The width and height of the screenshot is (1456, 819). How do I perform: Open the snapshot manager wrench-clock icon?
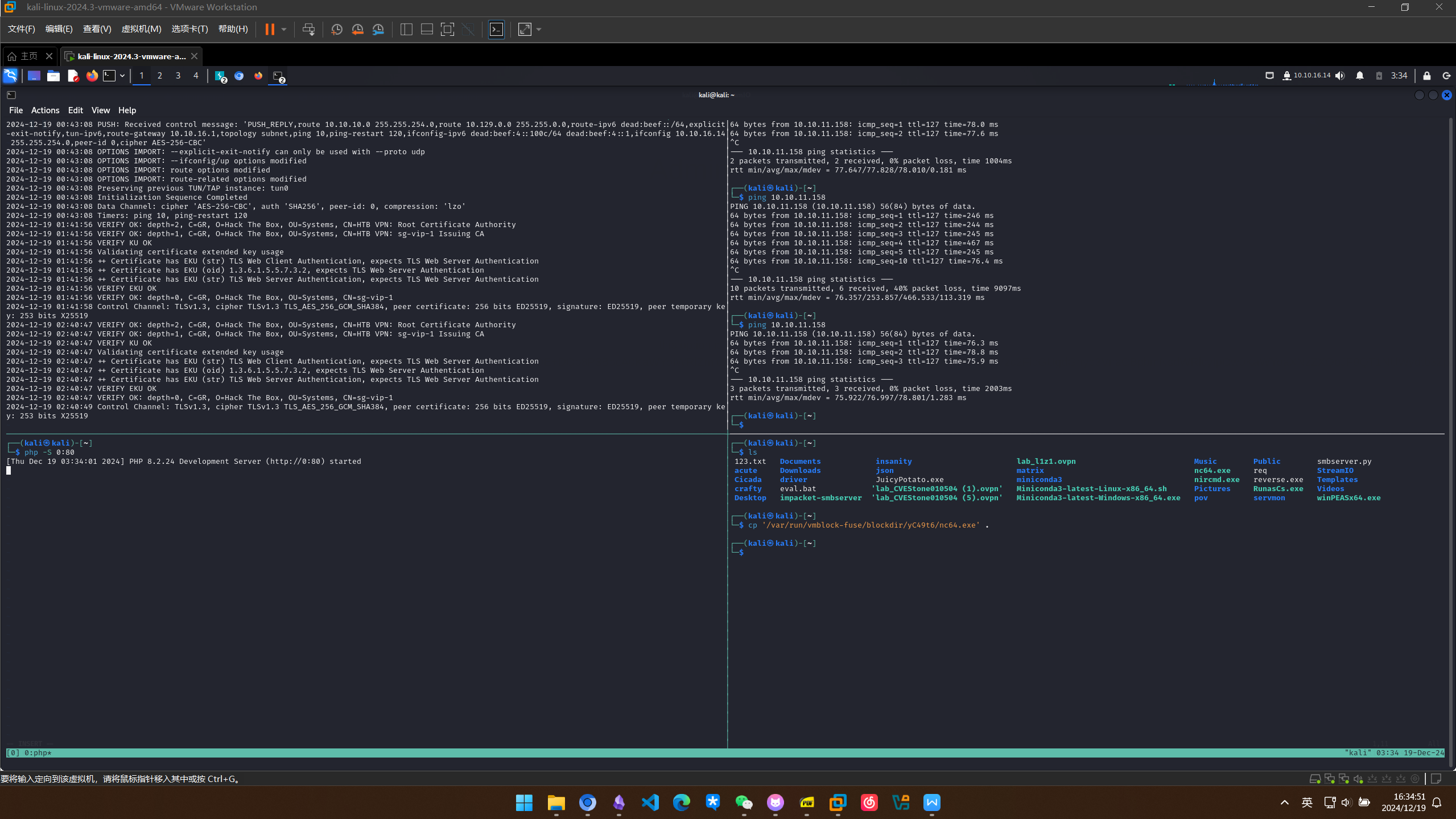pos(378,30)
